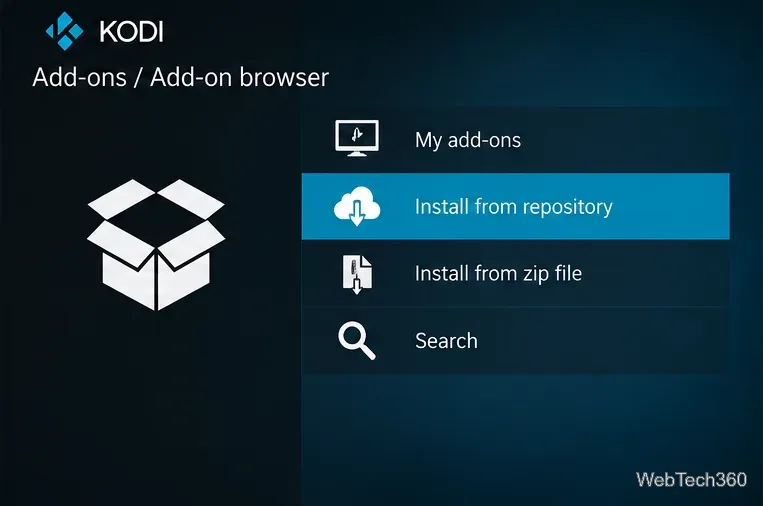This screenshot has width=763, height=506.
Task: Click the Add-ons / Add-on browser heading
Action: (x=181, y=77)
